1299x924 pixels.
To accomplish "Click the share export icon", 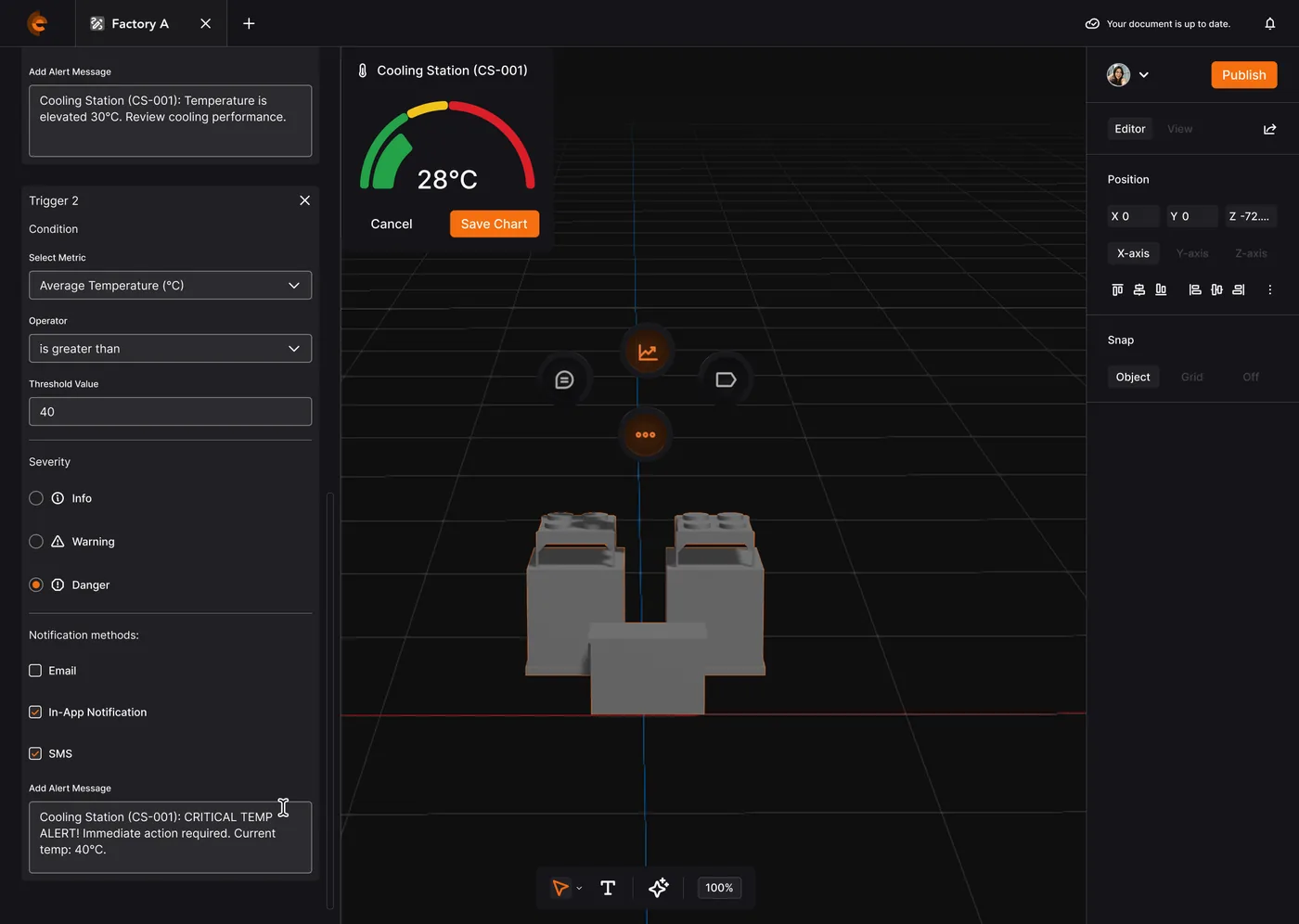I will pos(1269,129).
